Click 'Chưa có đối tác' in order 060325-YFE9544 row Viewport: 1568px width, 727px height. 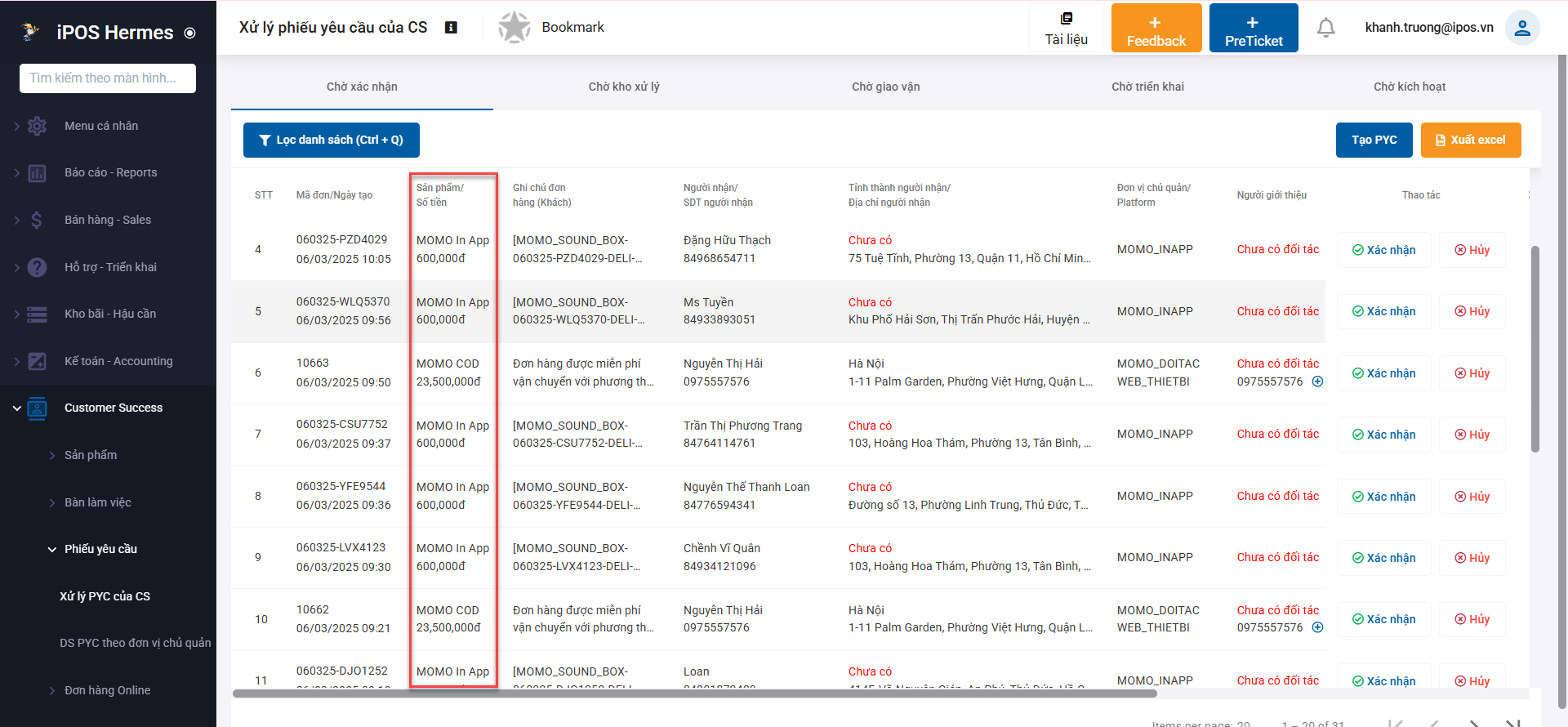[x=1278, y=496]
